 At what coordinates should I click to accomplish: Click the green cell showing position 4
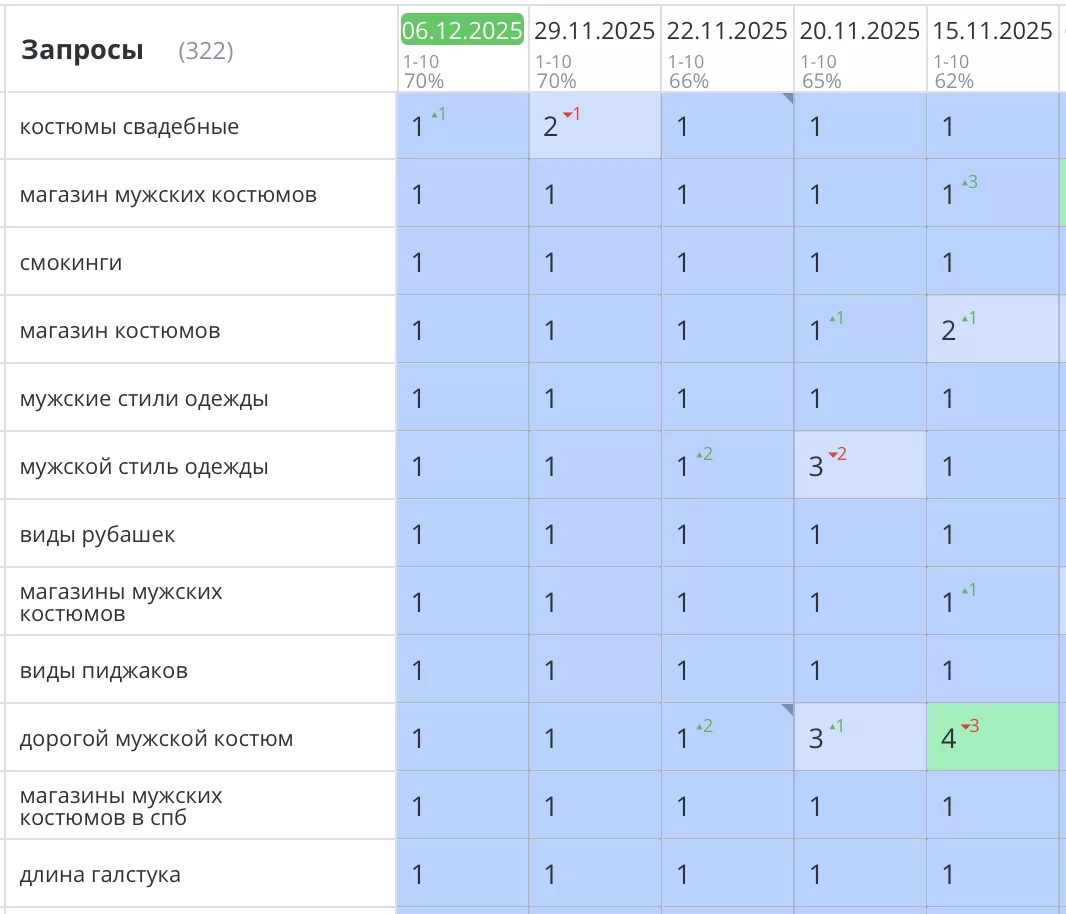pyautogui.click(x=992, y=738)
